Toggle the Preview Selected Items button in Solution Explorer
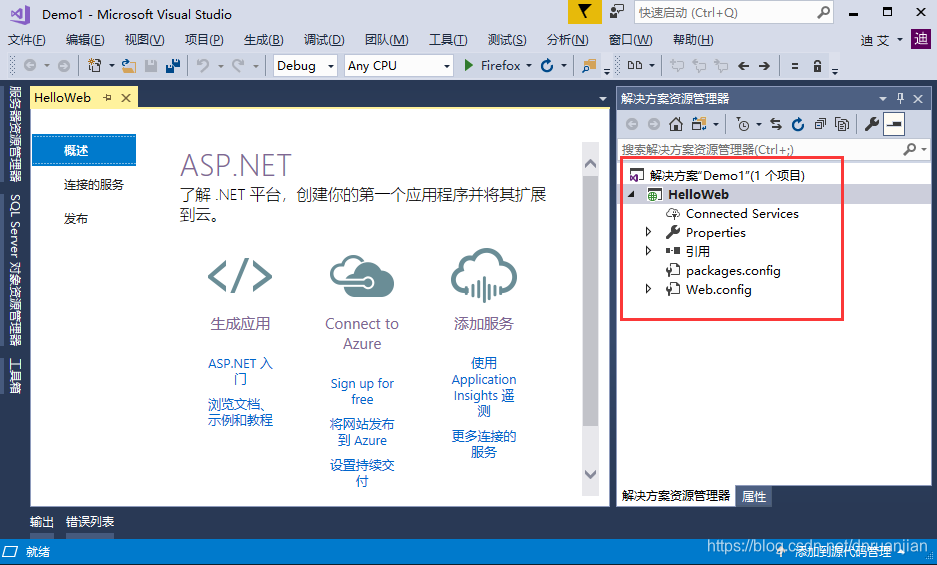This screenshot has width=937, height=565. 894,124
